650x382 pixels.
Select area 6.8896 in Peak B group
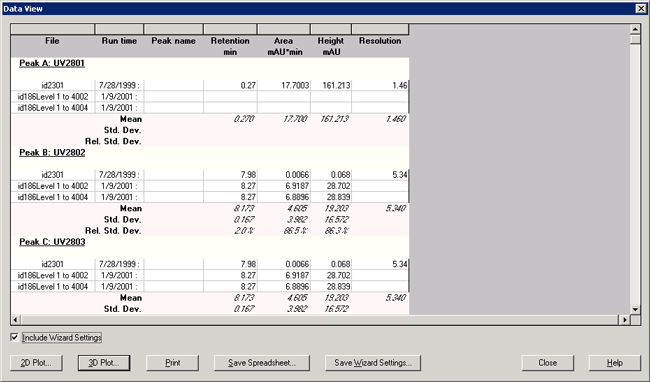pyautogui.click(x=284, y=197)
